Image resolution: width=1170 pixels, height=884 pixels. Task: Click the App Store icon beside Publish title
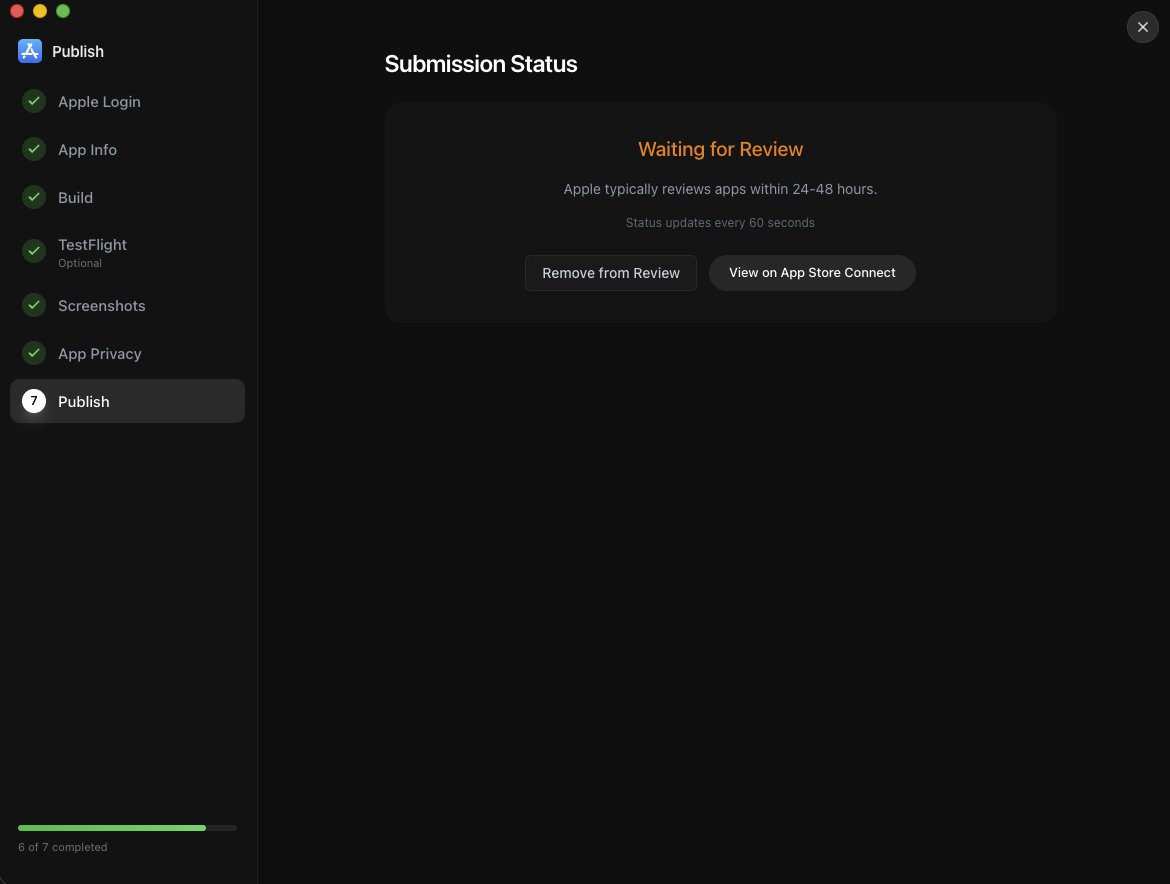point(30,51)
